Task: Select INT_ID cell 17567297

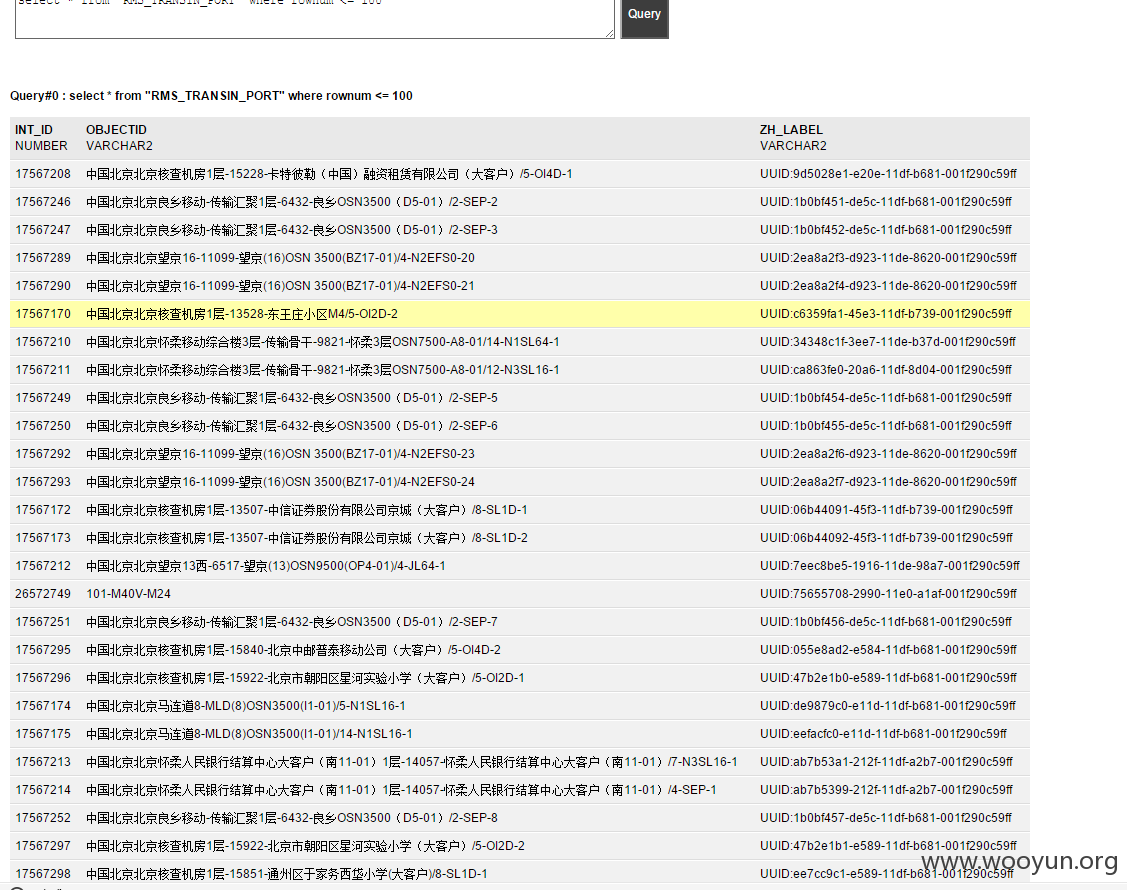Action: pos(43,847)
